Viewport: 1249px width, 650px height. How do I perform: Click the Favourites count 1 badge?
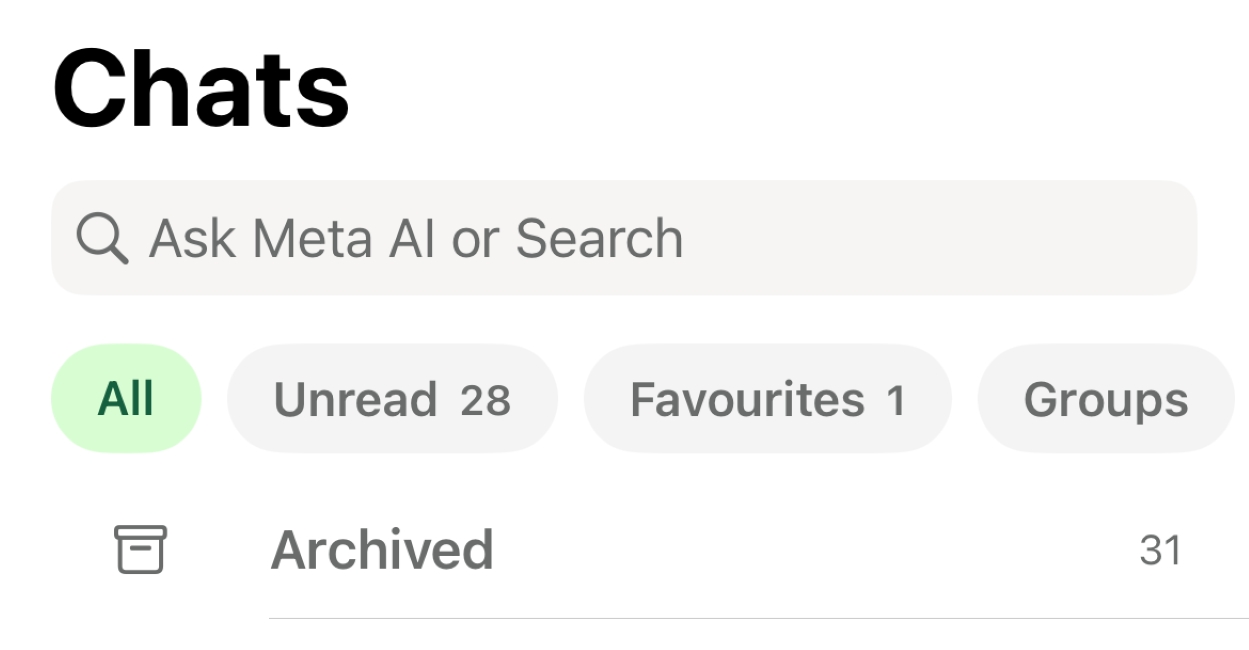(895, 400)
